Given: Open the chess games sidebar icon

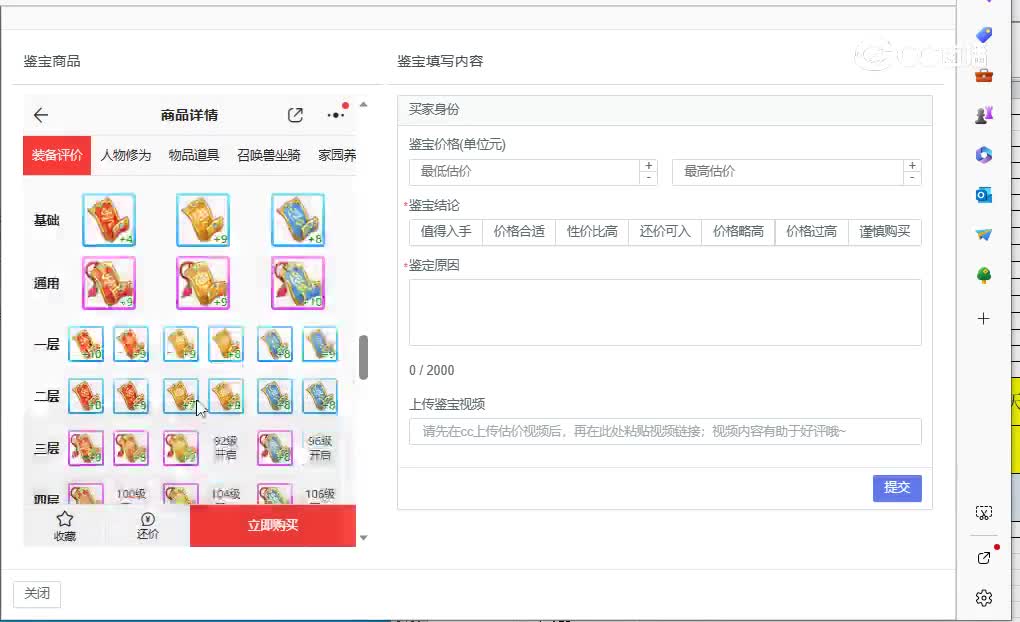Looking at the screenshot, I should (x=984, y=115).
